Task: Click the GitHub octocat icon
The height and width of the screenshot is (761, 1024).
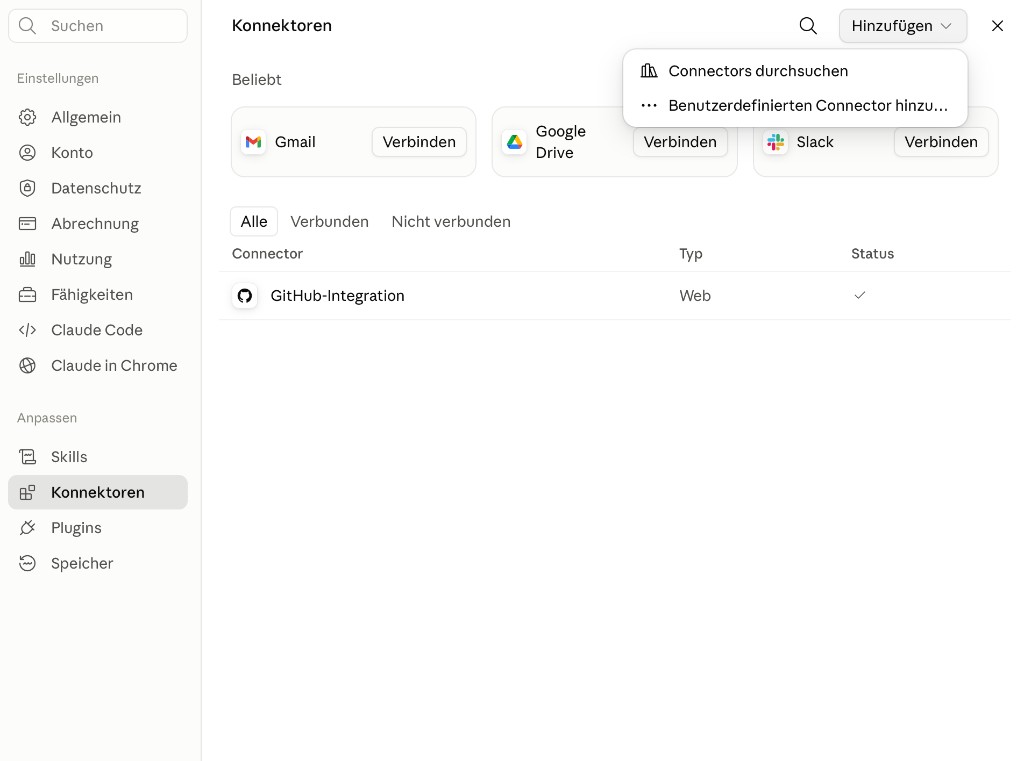Action: [245, 296]
